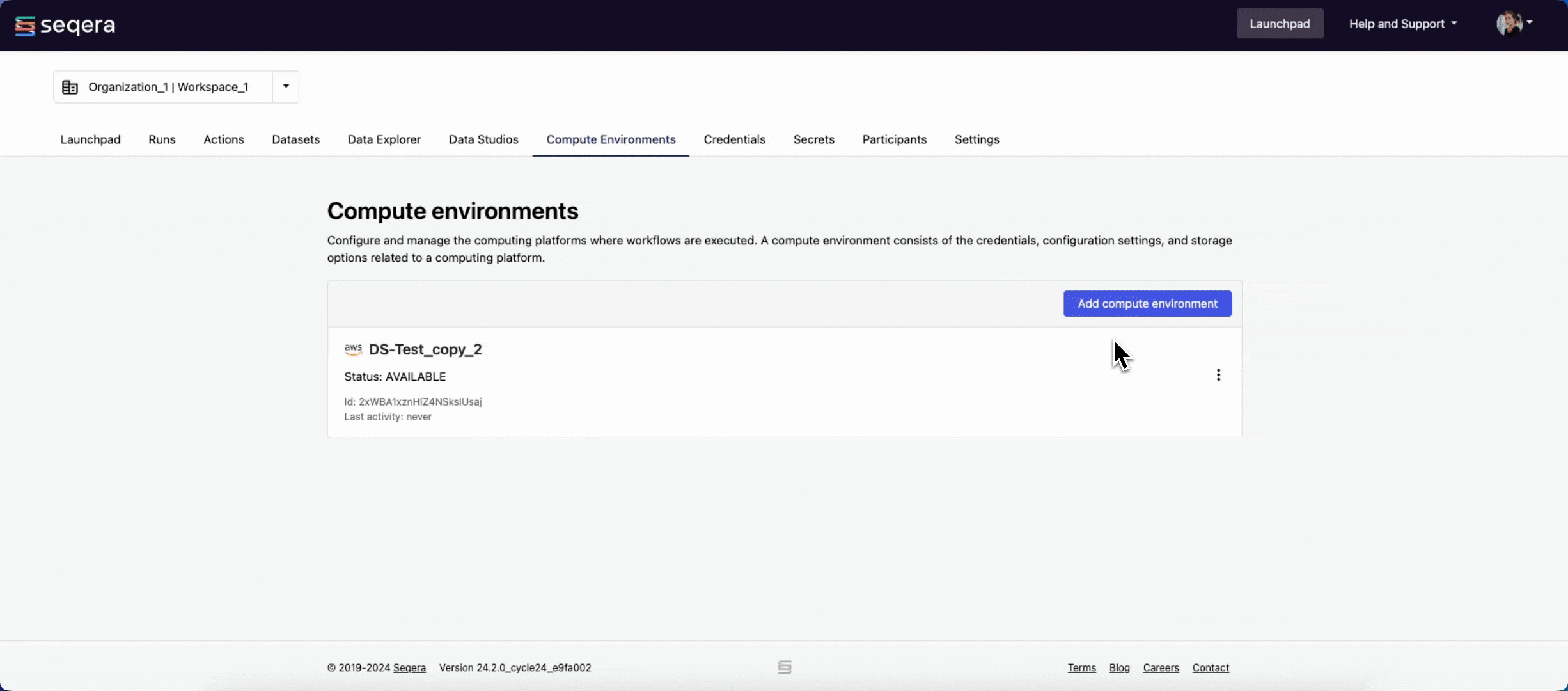Go to the Participants tab

point(893,139)
